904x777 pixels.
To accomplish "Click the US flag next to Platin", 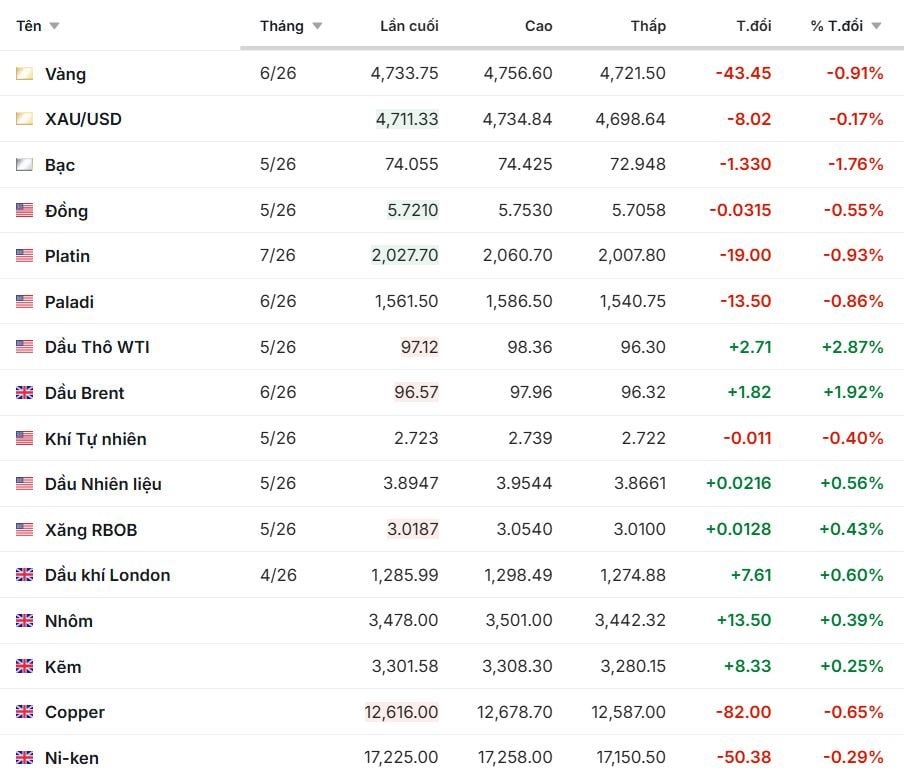I will click(25, 256).
